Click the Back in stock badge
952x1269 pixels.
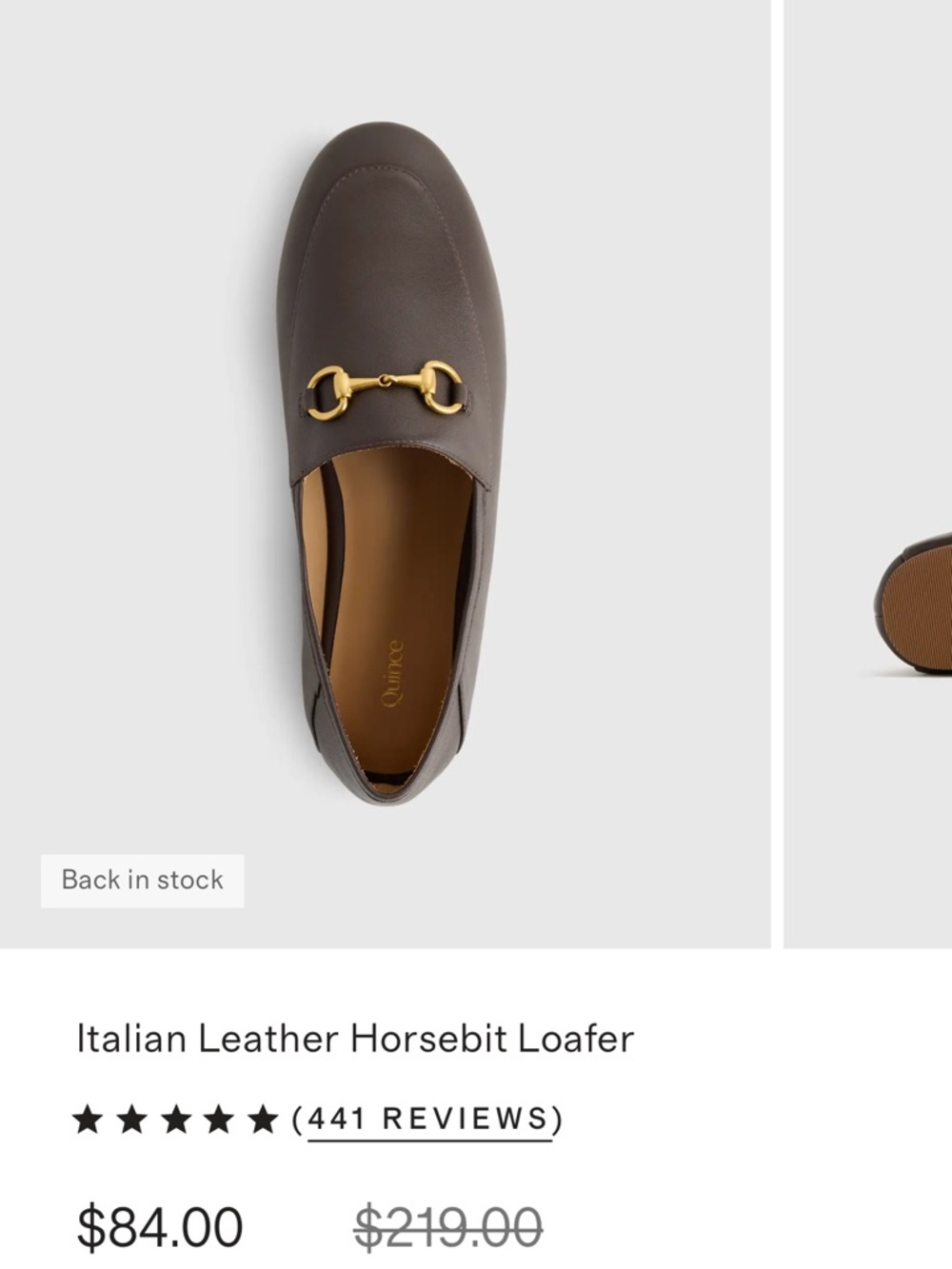[x=142, y=879]
